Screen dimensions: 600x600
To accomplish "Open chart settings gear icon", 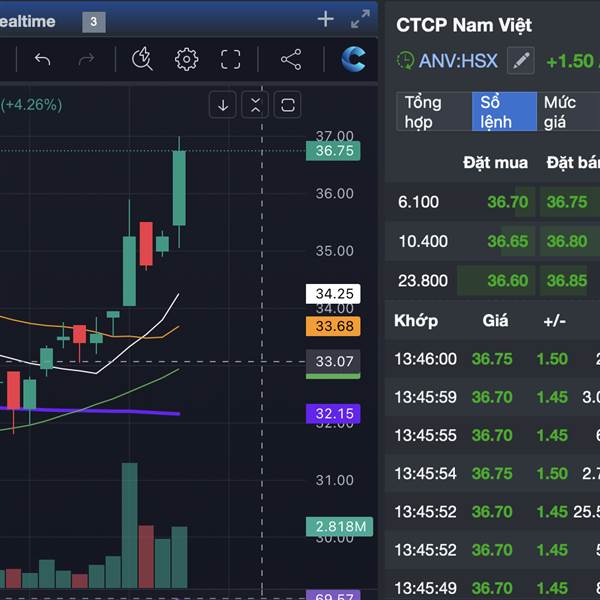I will pos(186,59).
